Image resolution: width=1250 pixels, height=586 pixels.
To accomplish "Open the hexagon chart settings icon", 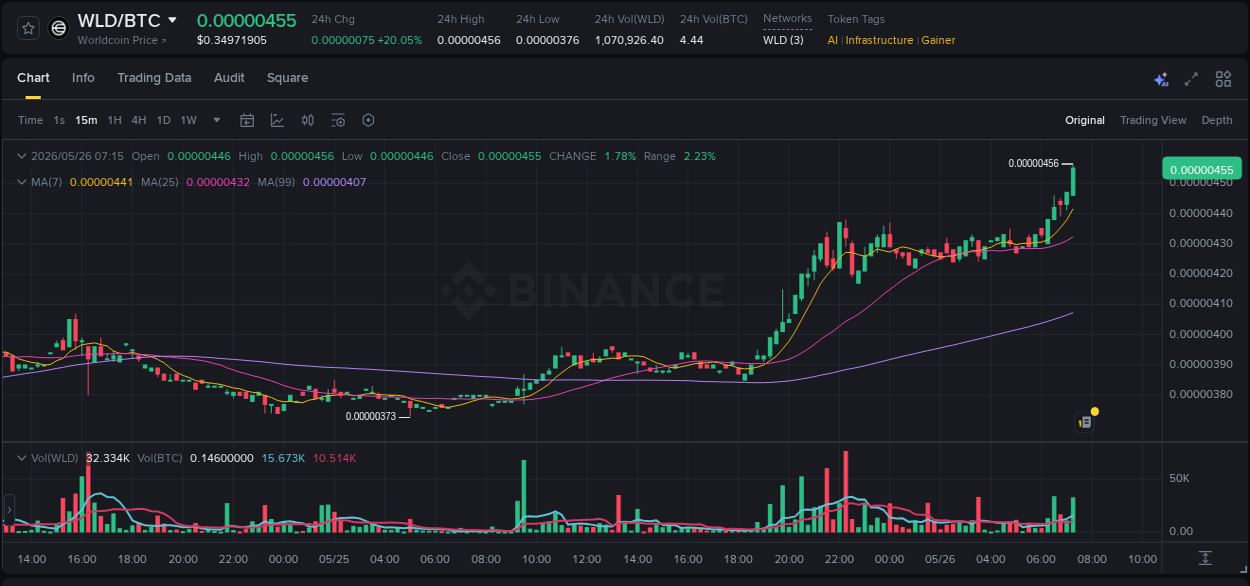I will pyautogui.click(x=368, y=120).
